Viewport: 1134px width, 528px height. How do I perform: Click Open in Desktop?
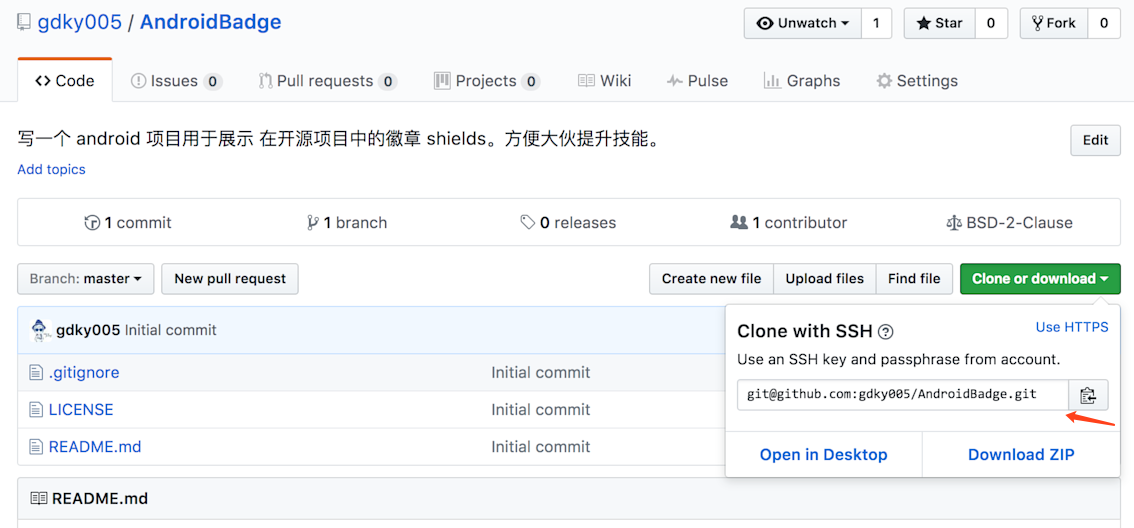click(823, 455)
